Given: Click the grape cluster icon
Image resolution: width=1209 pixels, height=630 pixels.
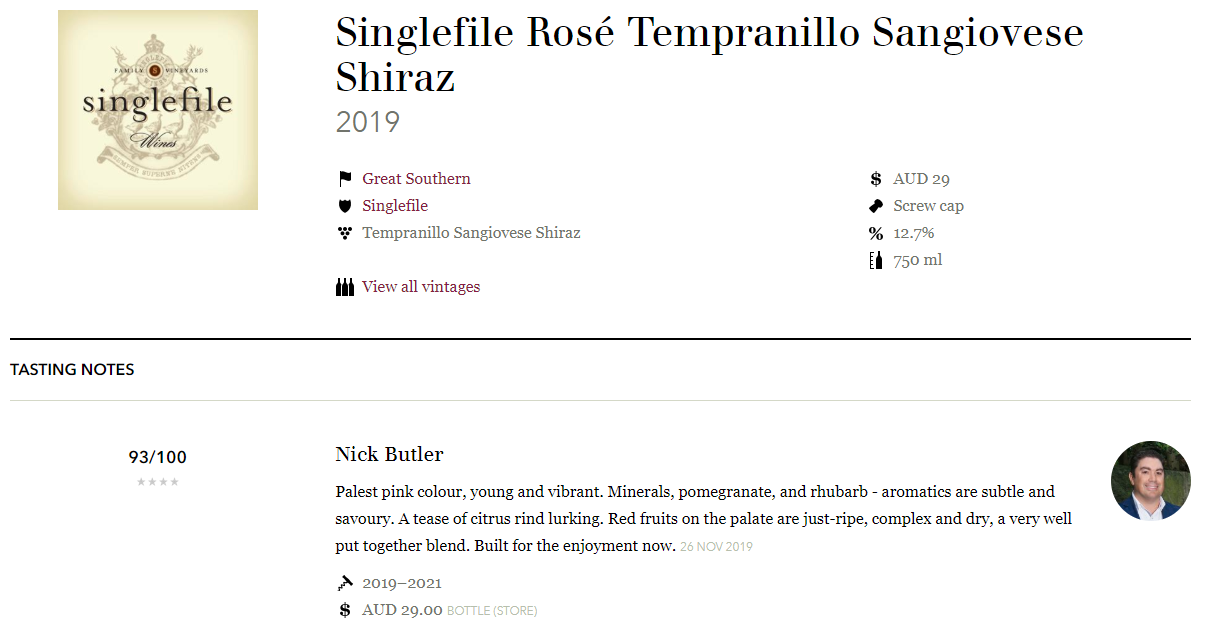Looking at the screenshot, I should (x=345, y=233).
